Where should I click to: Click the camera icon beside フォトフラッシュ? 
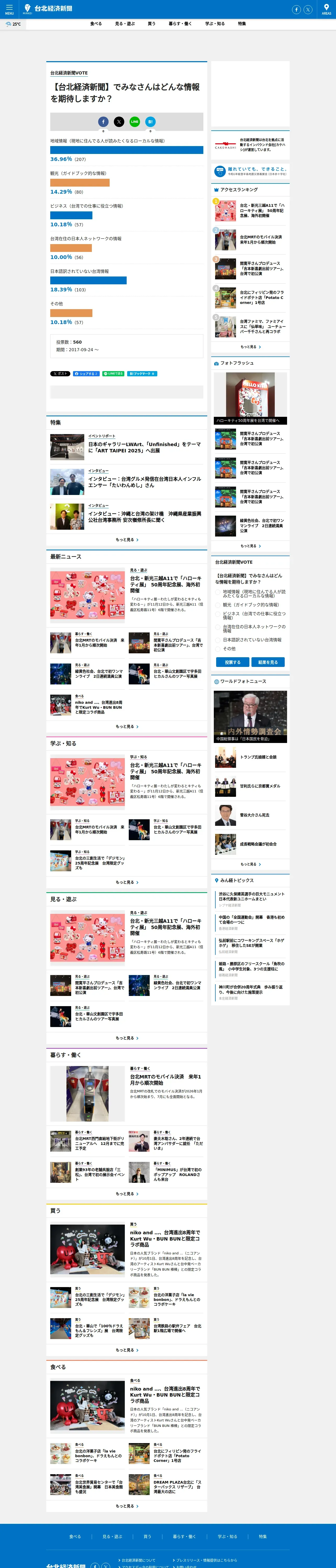coord(216,364)
